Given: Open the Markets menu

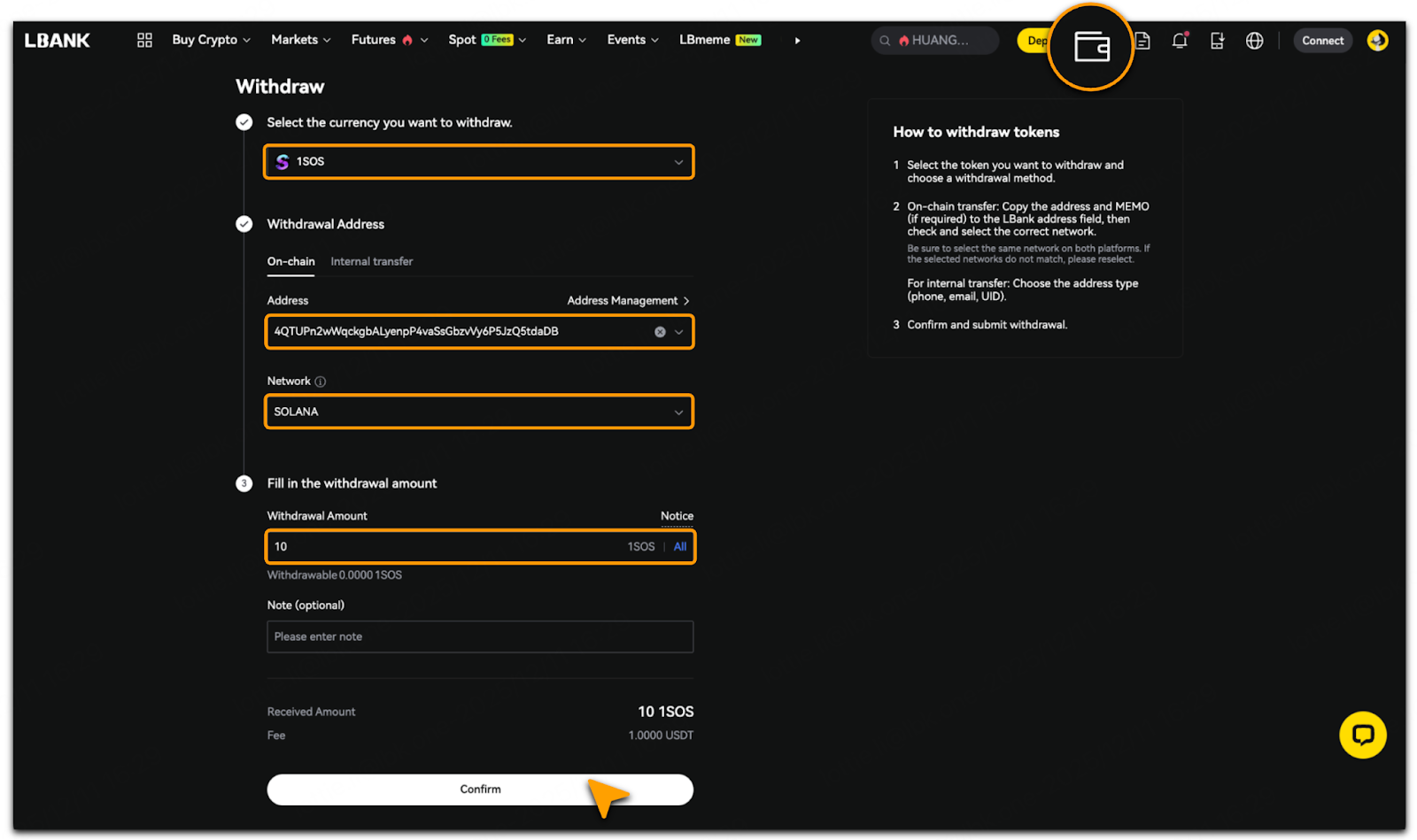Looking at the screenshot, I should pyautogui.click(x=300, y=40).
